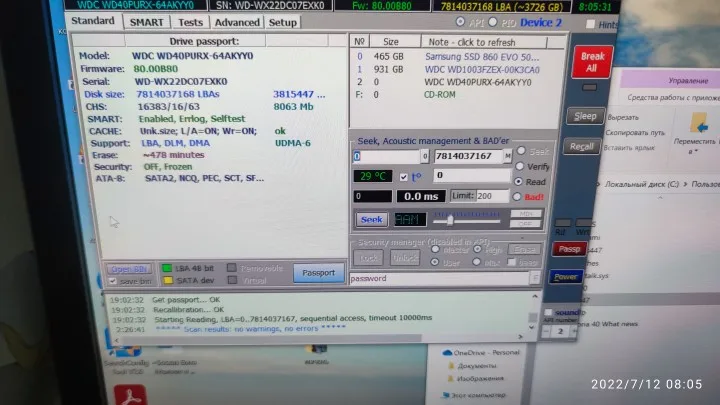Click the Limit value field showing 200
This screenshot has width=720, height=405.
pyautogui.click(x=492, y=196)
